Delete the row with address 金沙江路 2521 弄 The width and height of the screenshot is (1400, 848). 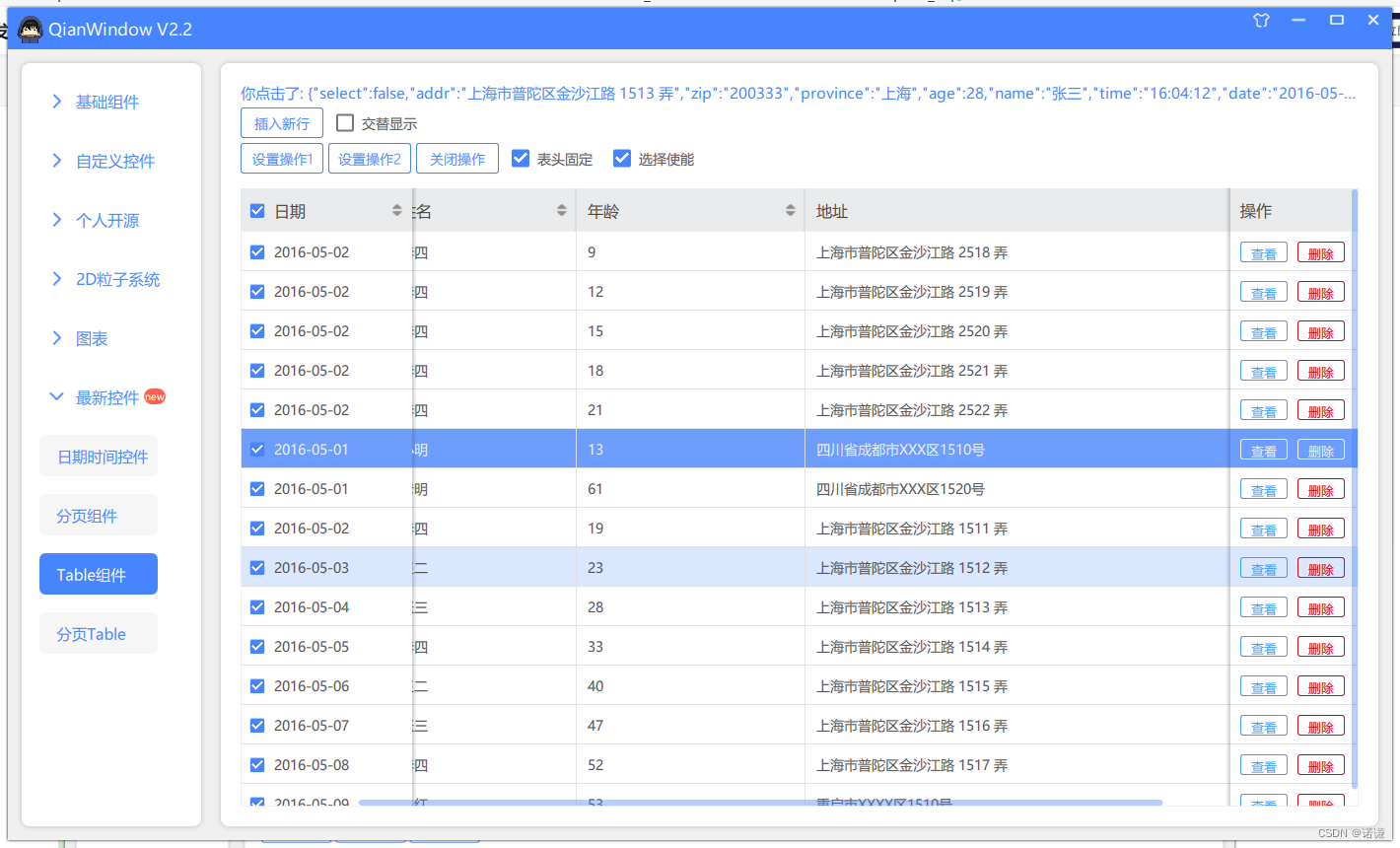[x=1321, y=372]
